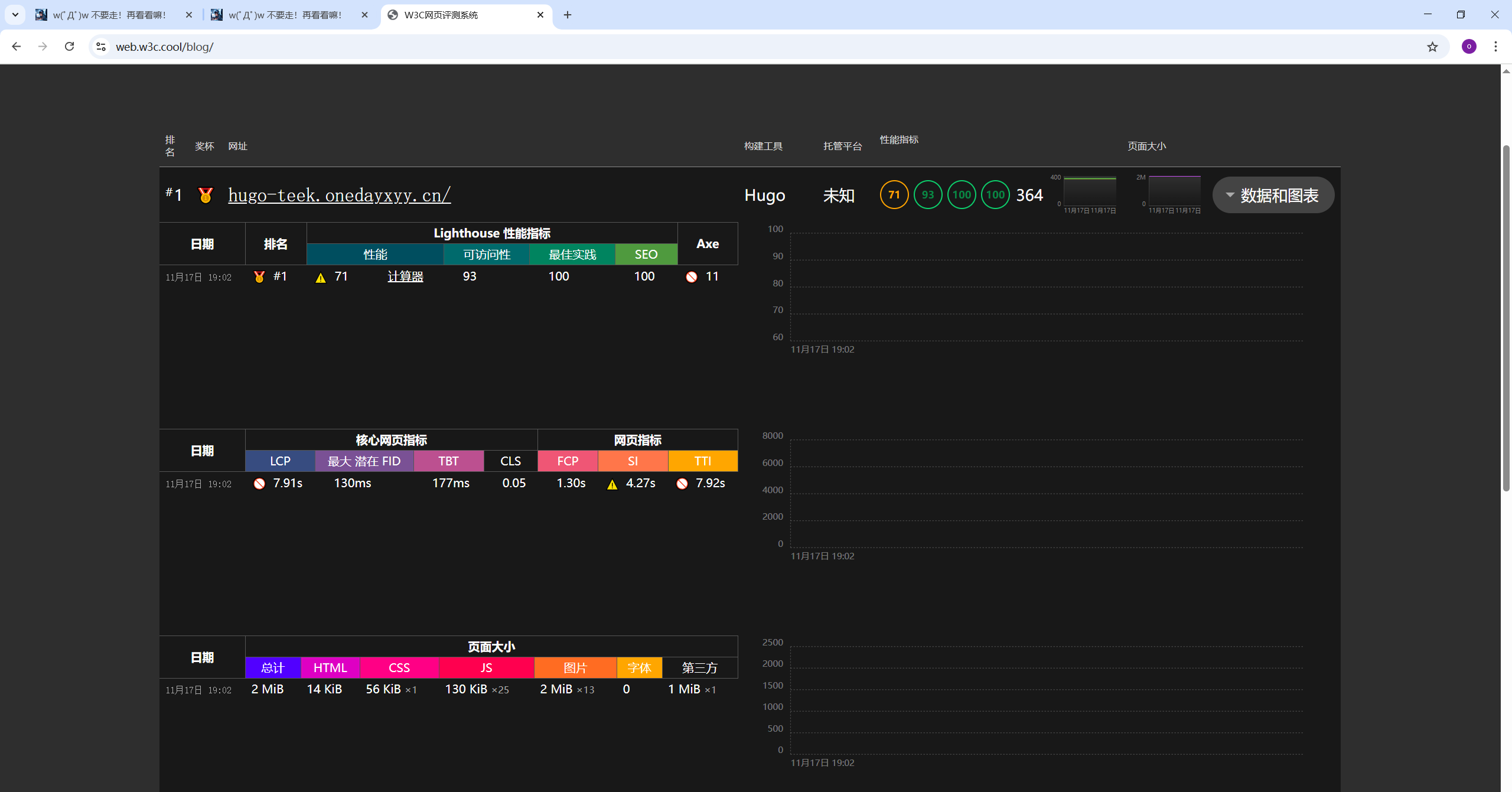Click the orange 71 performance score circle
This screenshot has width=1512, height=792.
click(894, 195)
